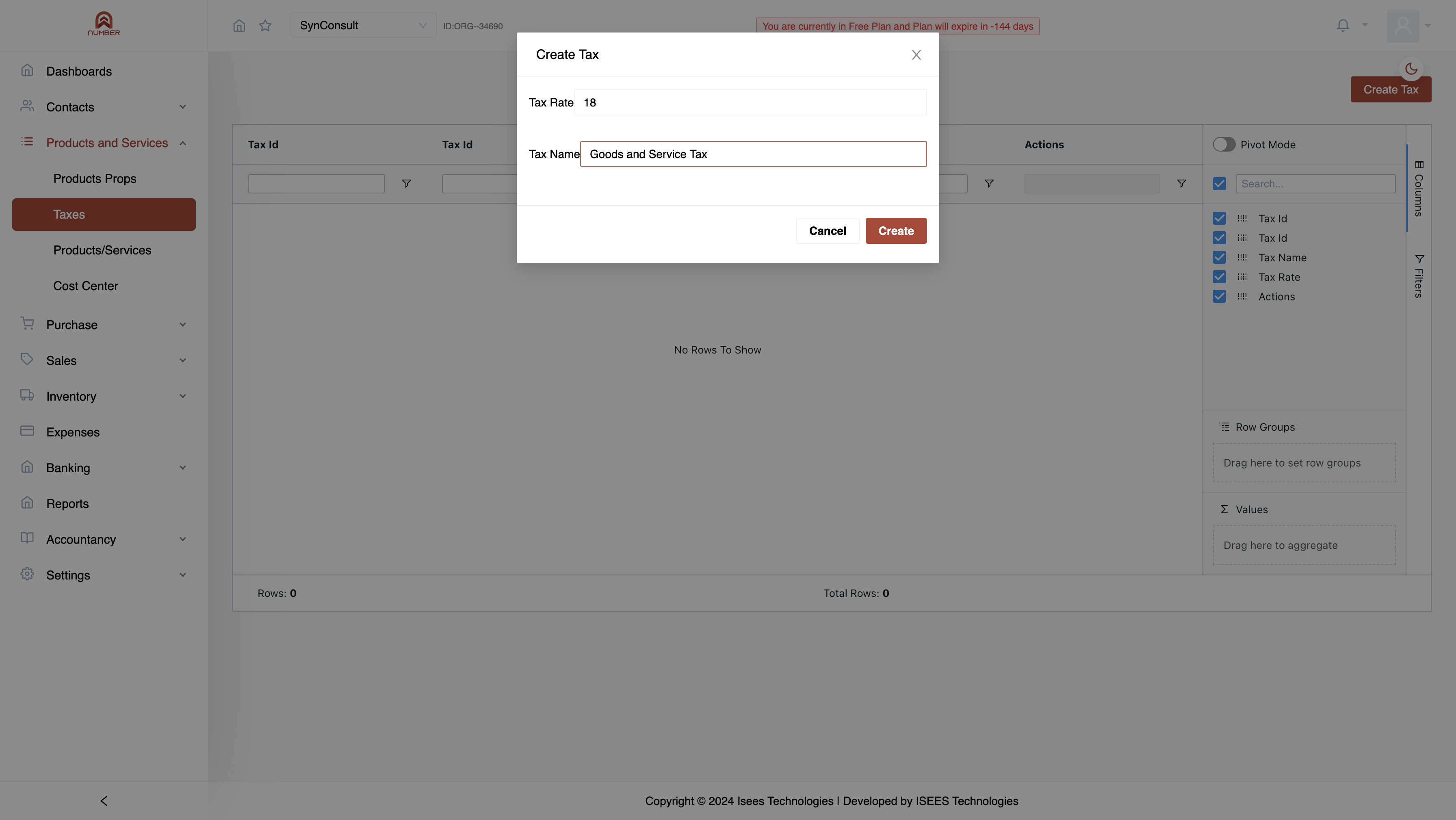The width and height of the screenshot is (1456, 820).
Task: Click the star favorite icon
Action: pyautogui.click(x=265, y=26)
